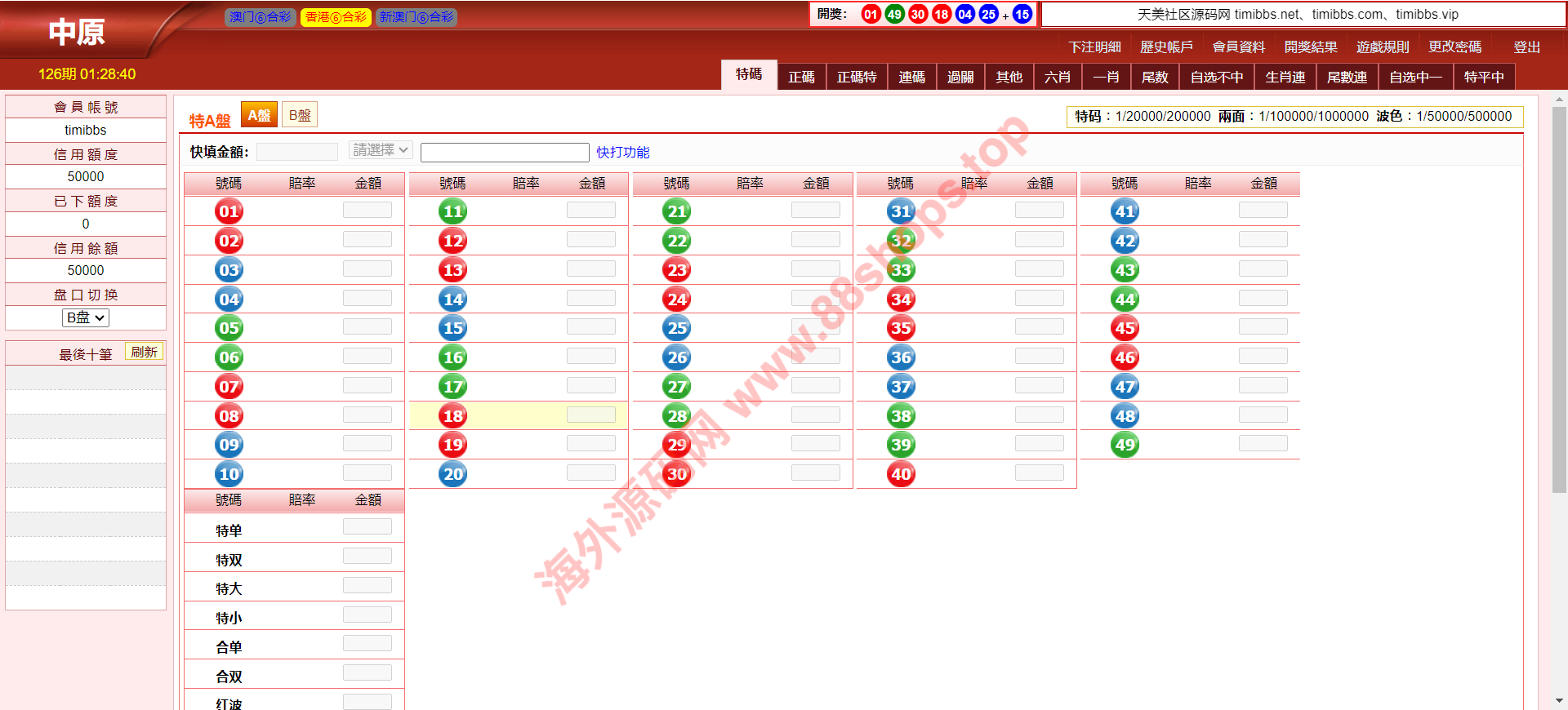Screen dimensions: 1568x710
Task: Open the 快打功能 link
Action: click(623, 153)
